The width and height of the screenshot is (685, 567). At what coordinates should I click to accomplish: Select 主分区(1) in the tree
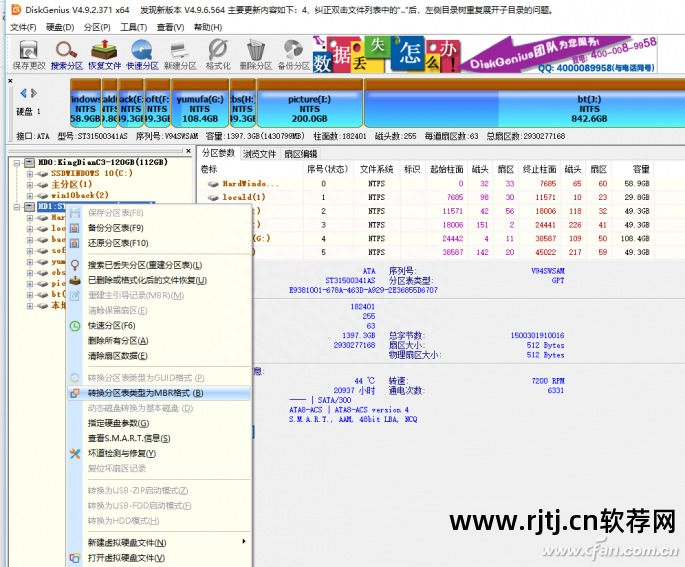[x=72, y=184]
